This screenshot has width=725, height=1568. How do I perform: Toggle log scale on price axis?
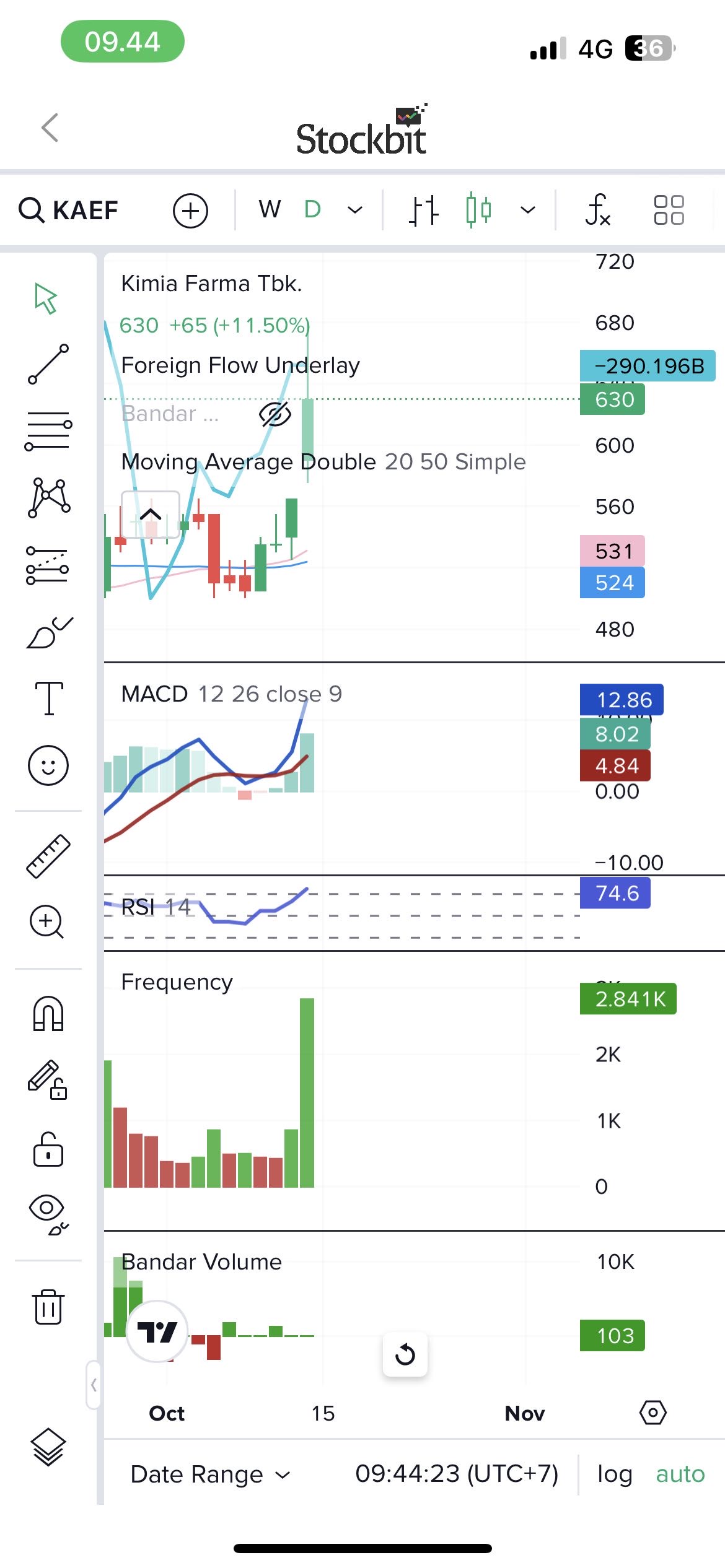pos(614,1474)
